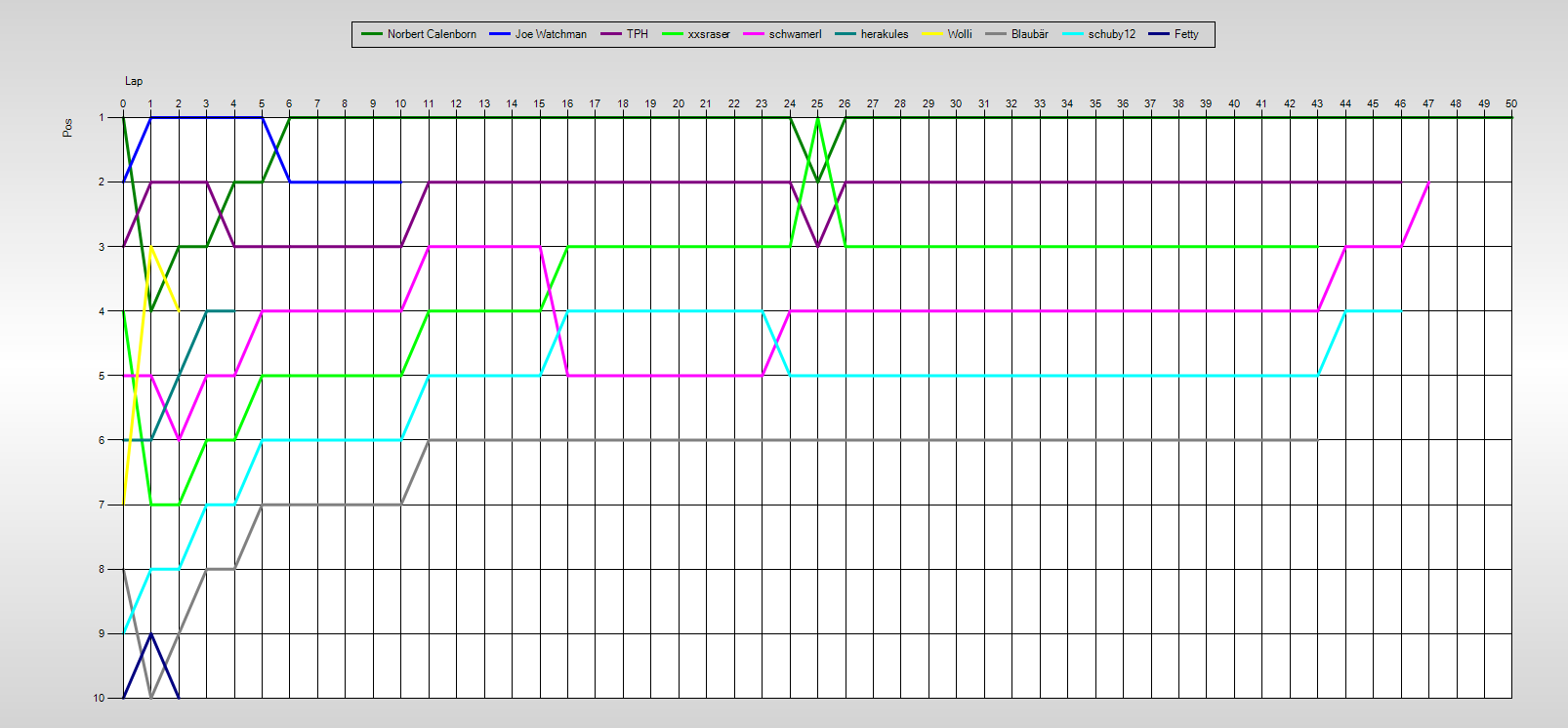Click lap number 16 on the axis
Screen dimensions: 1568x728
(567, 103)
